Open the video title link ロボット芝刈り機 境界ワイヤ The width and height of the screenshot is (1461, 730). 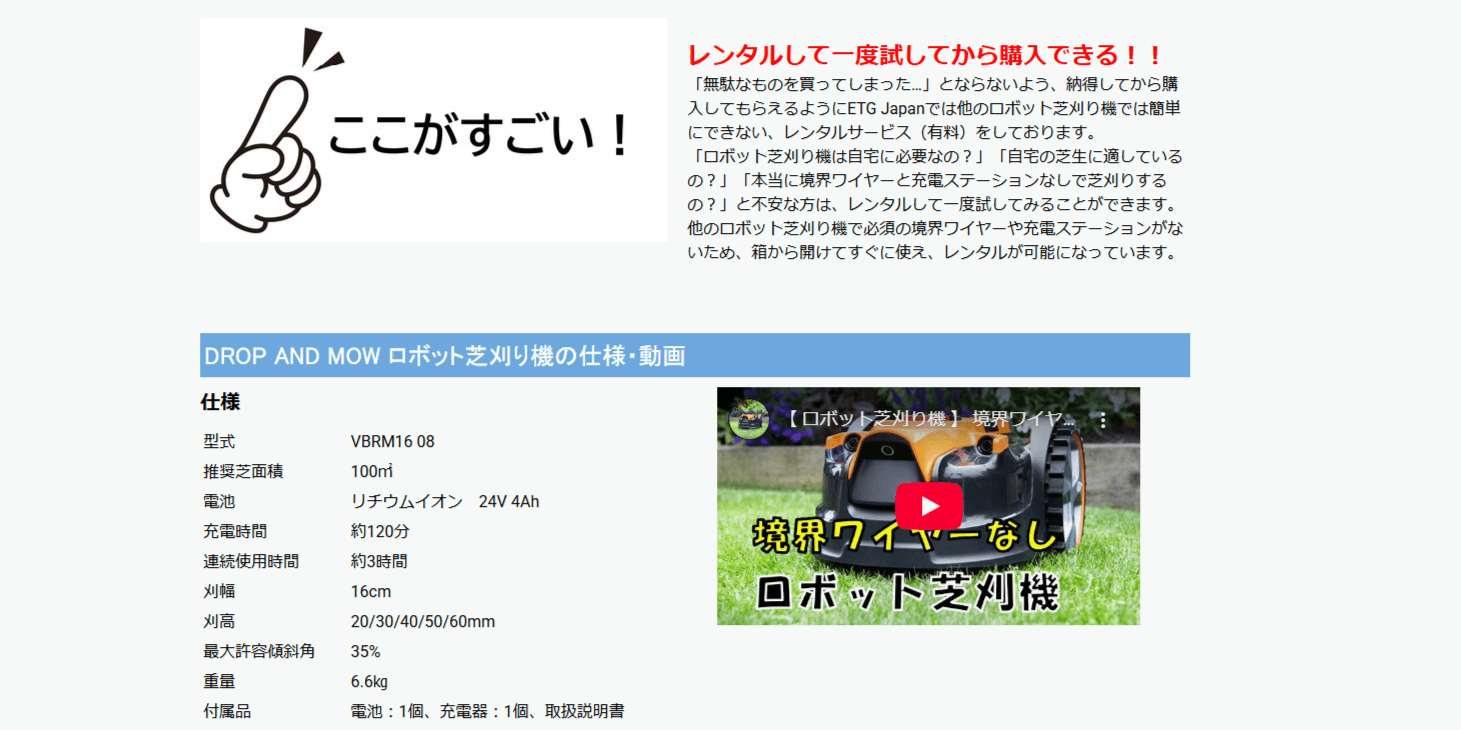tap(929, 420)
